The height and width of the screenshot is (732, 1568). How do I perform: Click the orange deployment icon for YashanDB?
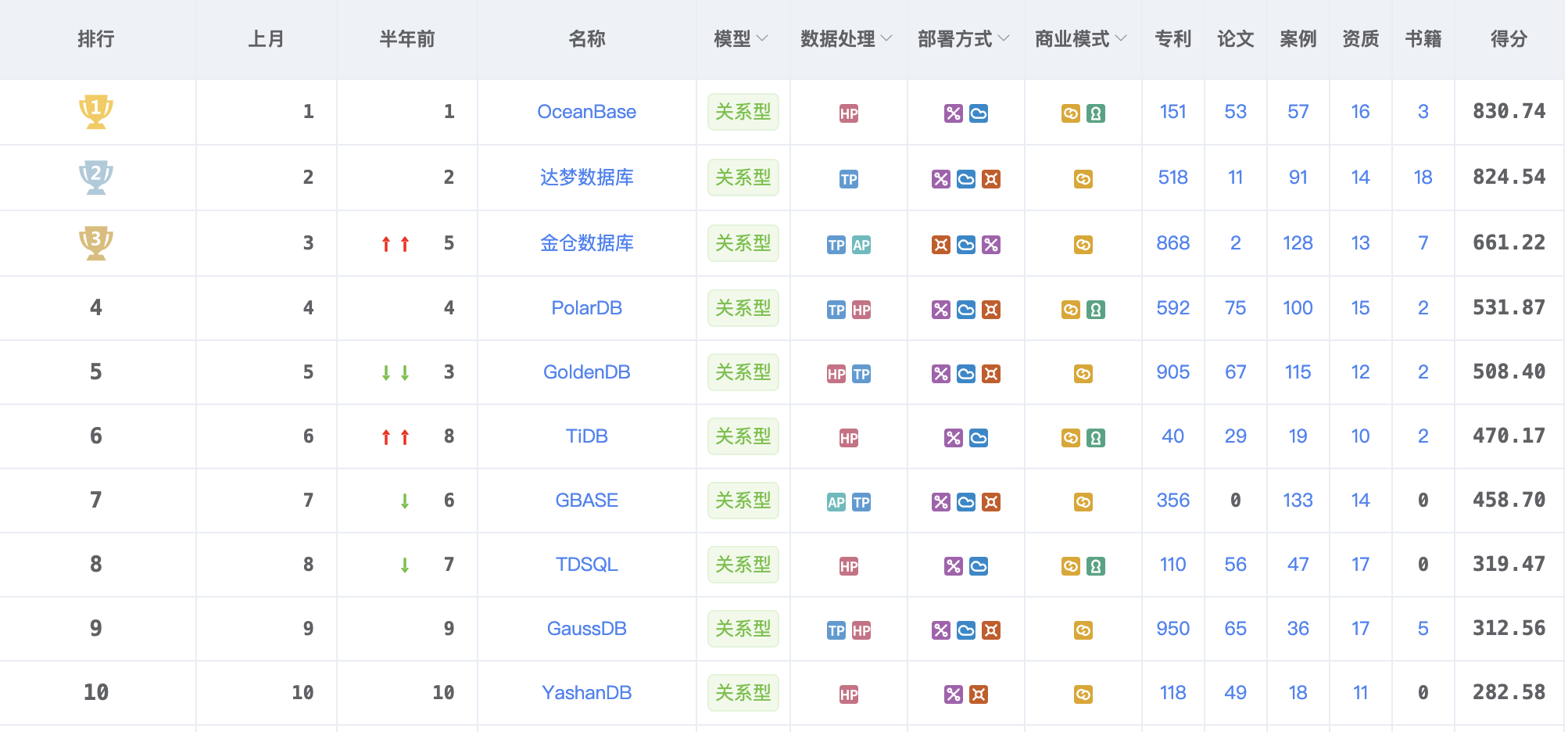pos(979,694)
